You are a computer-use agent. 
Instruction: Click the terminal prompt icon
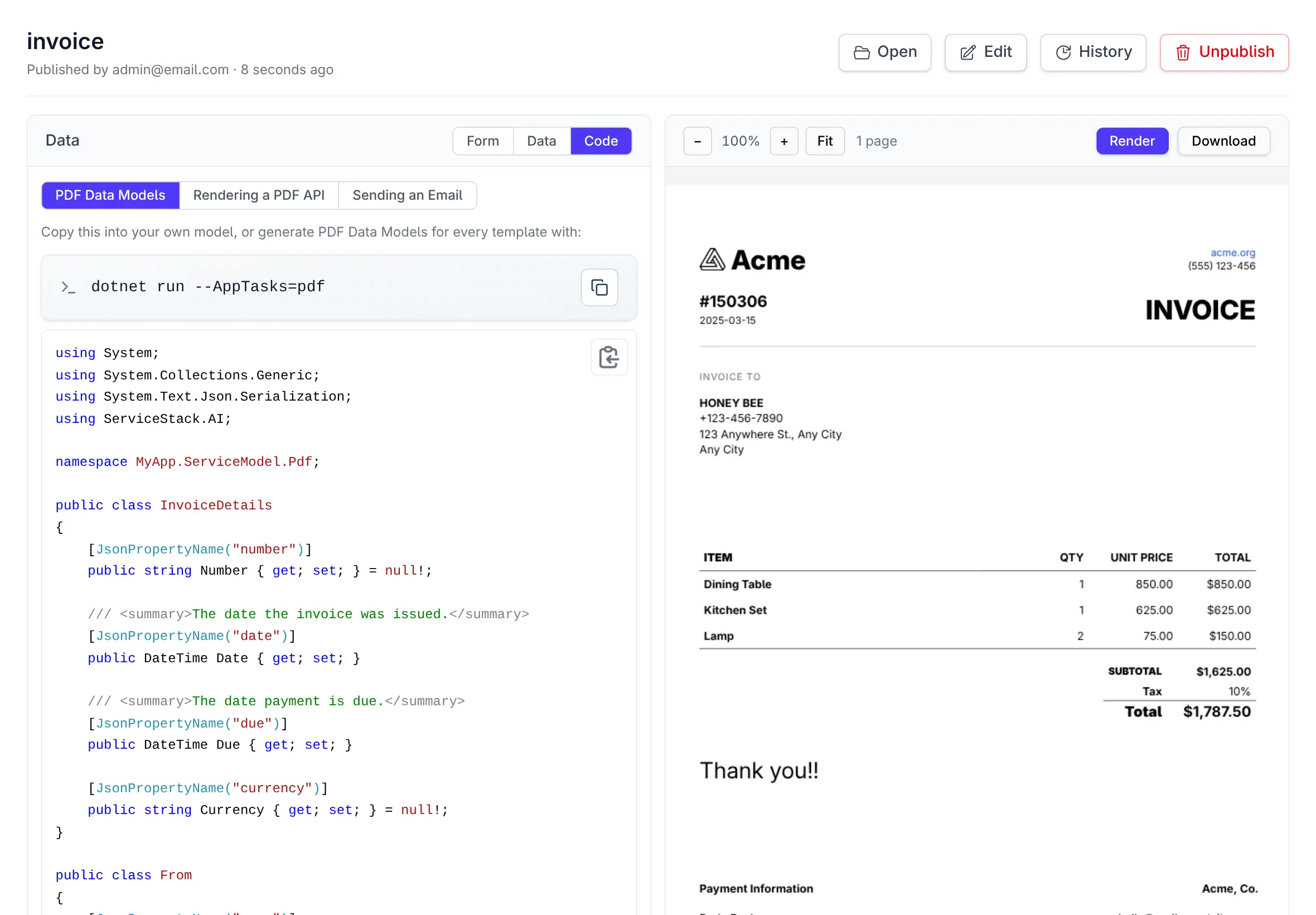pos(68,287)
